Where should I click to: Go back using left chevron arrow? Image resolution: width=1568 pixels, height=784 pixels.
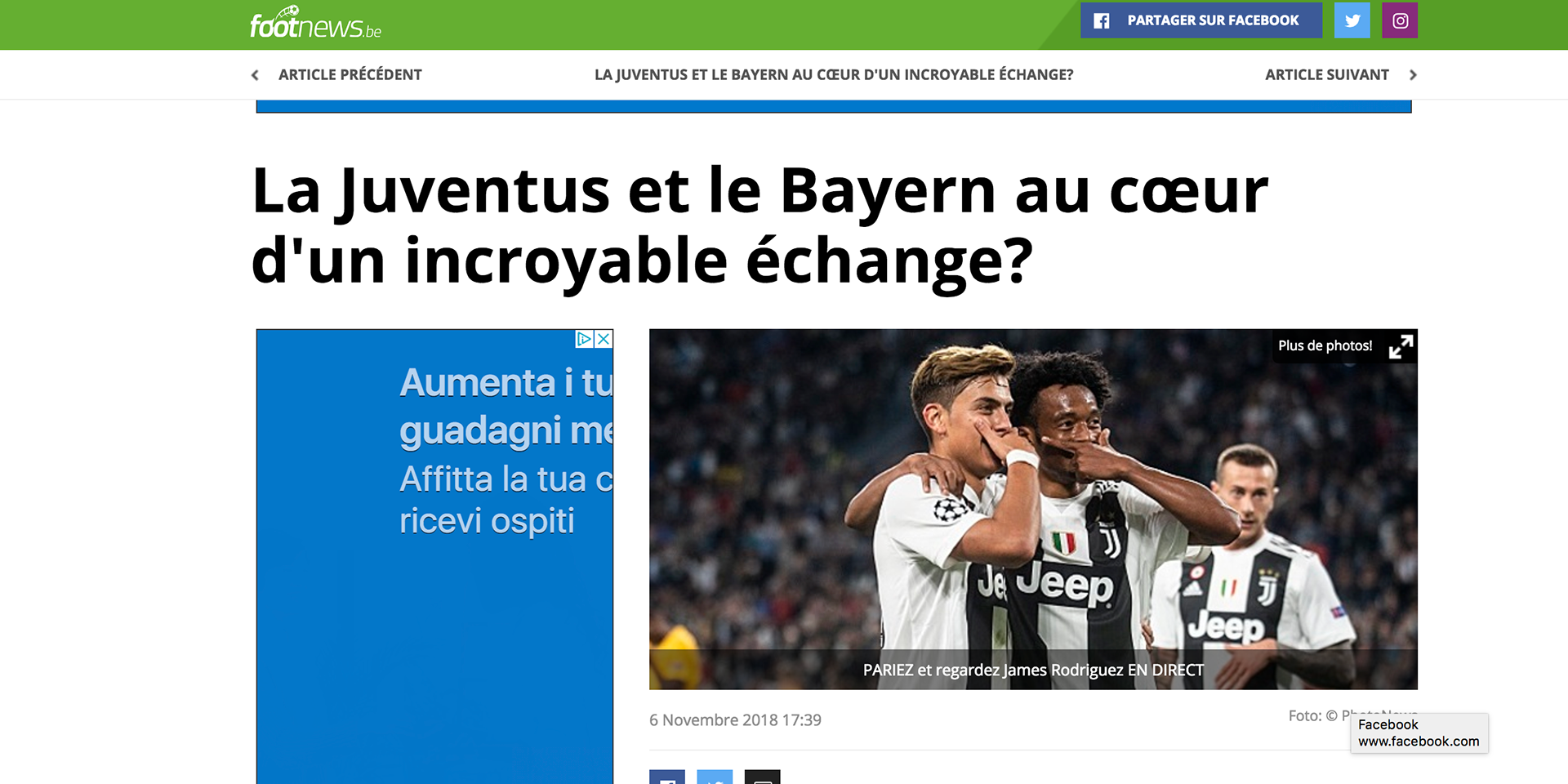255,75
